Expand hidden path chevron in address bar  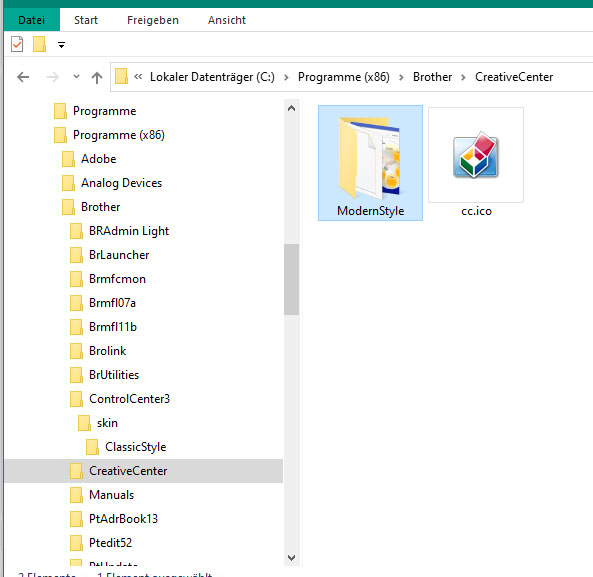click(x=138, y=77)
